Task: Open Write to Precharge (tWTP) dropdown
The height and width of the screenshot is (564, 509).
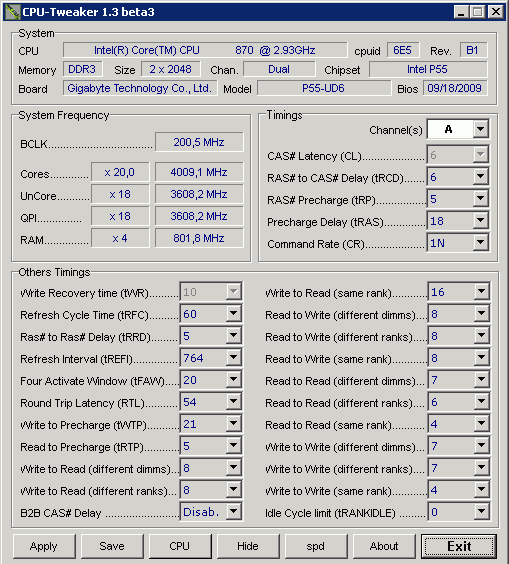Action: coord(233,424)
